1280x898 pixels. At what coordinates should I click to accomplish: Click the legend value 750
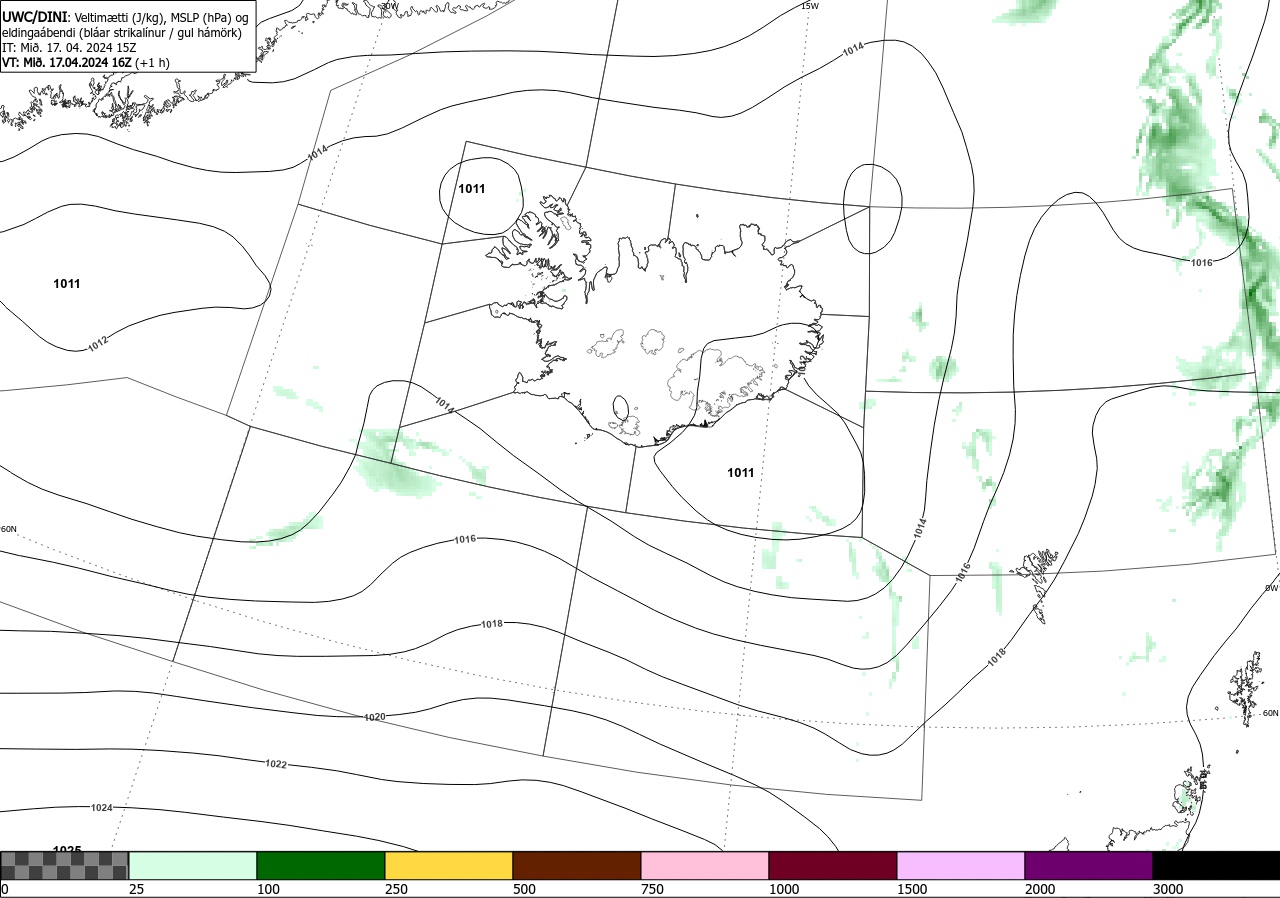click(x=652, y=889)
